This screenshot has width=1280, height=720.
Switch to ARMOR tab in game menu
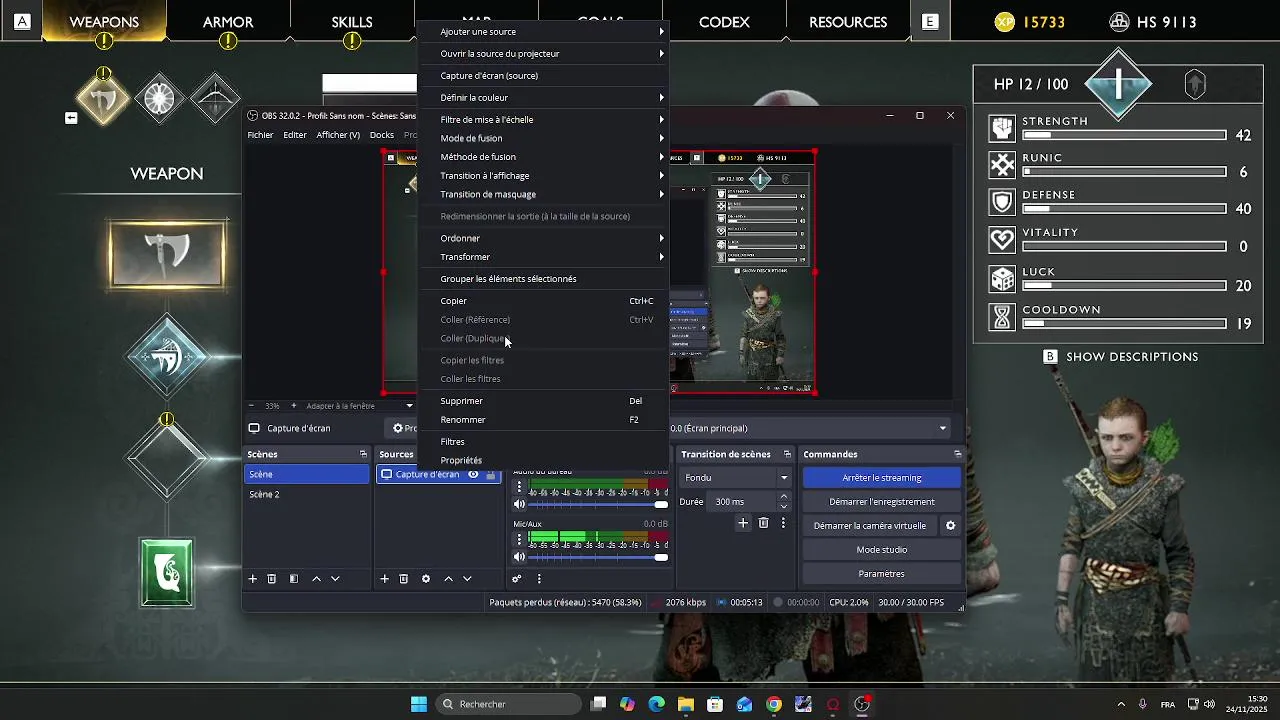[228, 22]
